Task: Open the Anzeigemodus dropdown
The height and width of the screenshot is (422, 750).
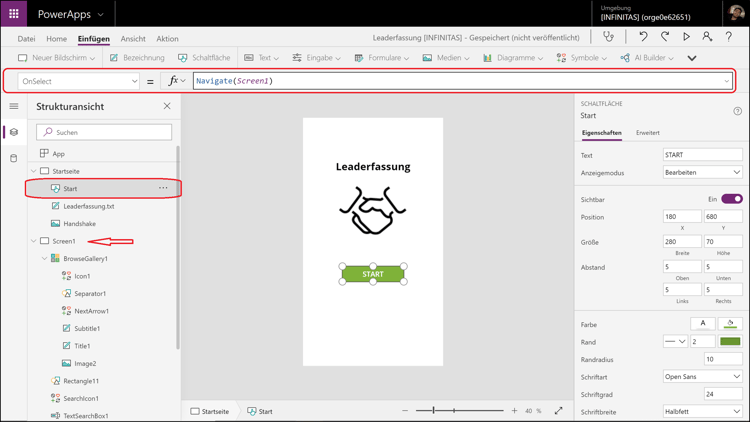Action: [x=702, y=172]
